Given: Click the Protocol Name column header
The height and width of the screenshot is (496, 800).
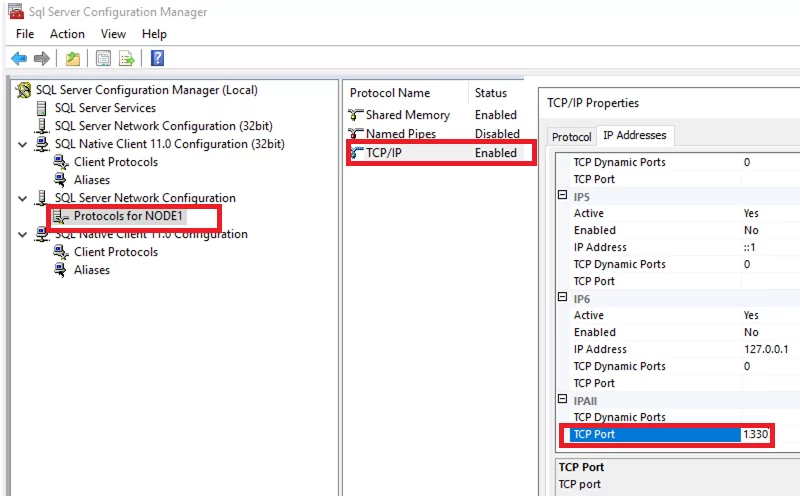Looking at the screenshot, I should point(390,93).
